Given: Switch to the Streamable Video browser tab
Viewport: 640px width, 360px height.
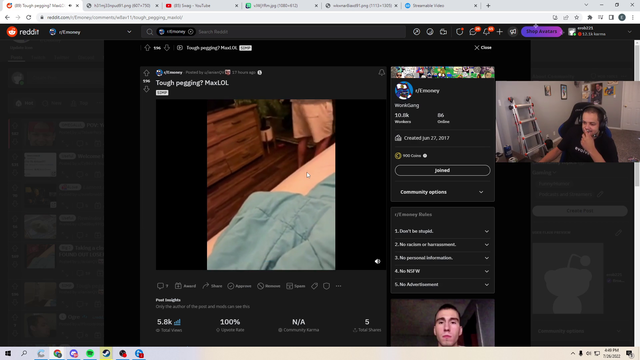Looking at the screenshot, I should point(440,6).
